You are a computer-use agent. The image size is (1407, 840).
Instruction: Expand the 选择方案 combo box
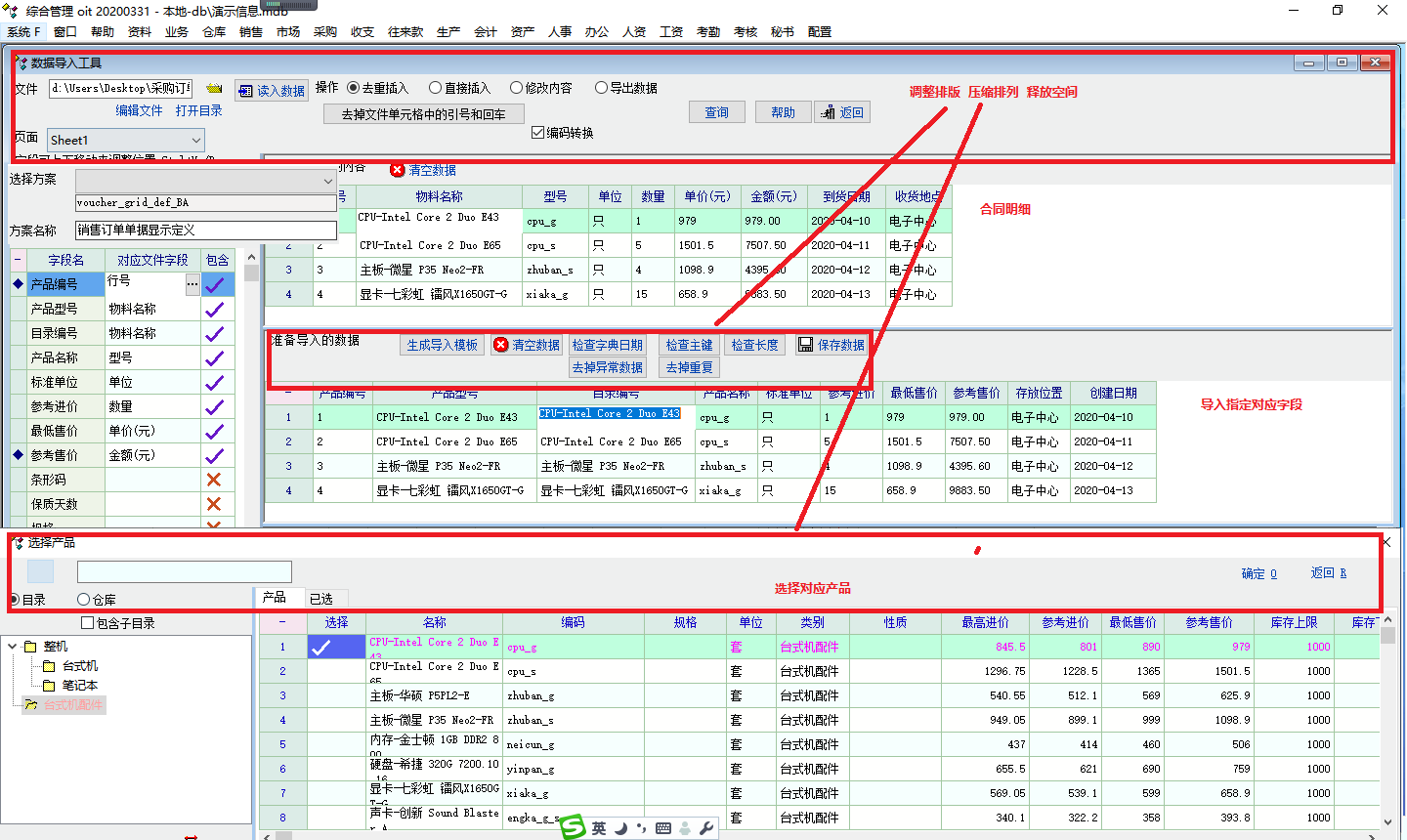pos(327,182)
